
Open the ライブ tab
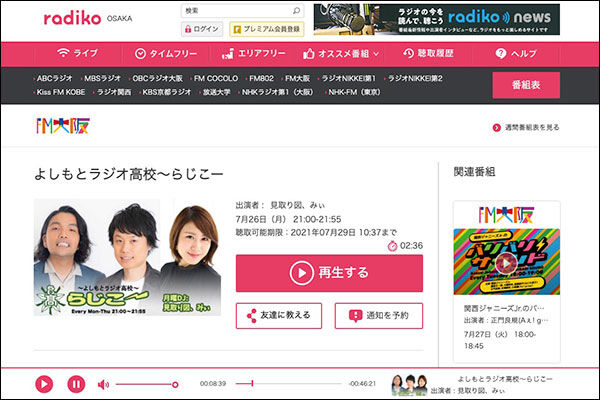(x=77, y=53)
